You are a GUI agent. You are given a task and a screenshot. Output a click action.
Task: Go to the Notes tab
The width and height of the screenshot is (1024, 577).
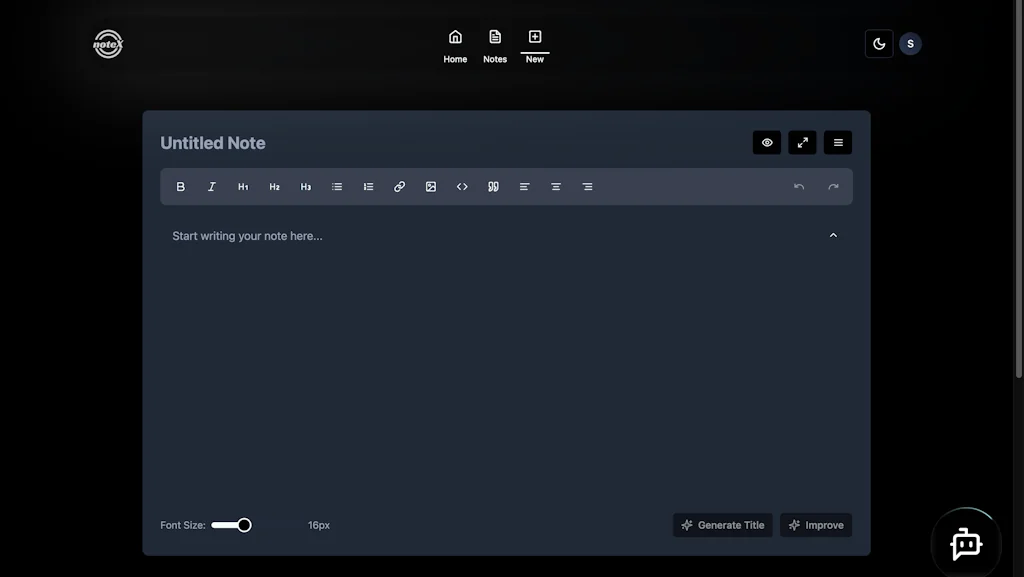pyautogui.click(x=494, y=45)
